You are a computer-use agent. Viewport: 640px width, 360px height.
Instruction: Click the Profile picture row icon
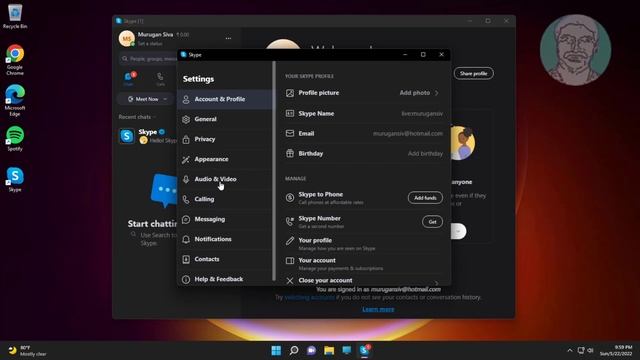coord(290,93)
